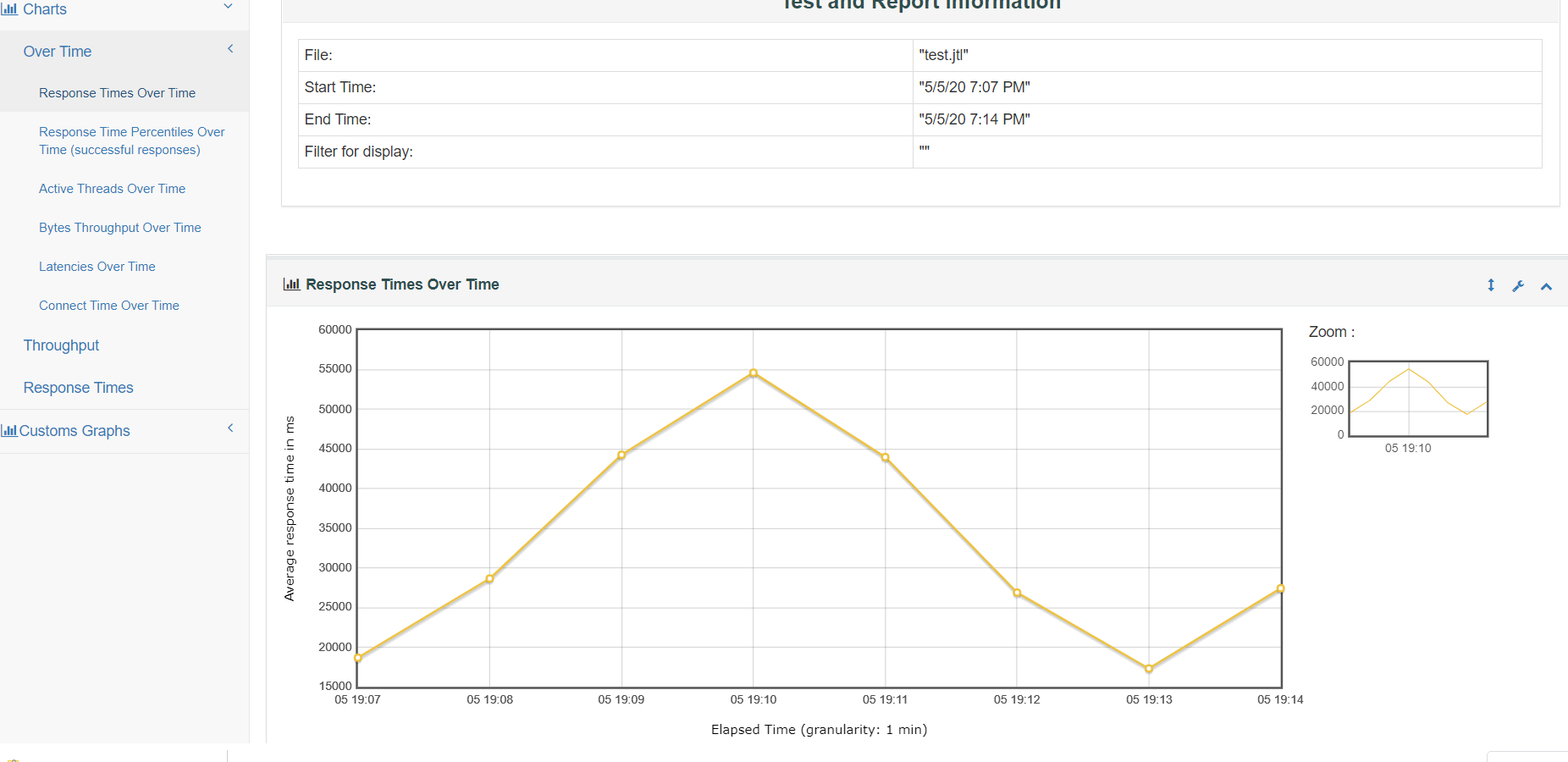Click the Zoom overview mini chart
This screenshot has height=762, width=1568.
coord(1418,399)
